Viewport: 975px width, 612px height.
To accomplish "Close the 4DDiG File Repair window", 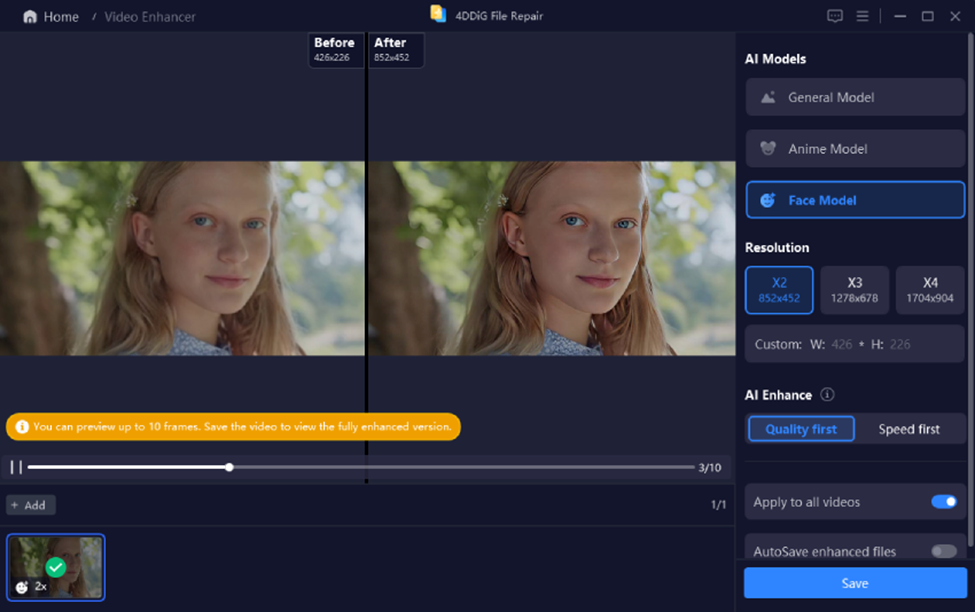I will [x=955, y=16].
